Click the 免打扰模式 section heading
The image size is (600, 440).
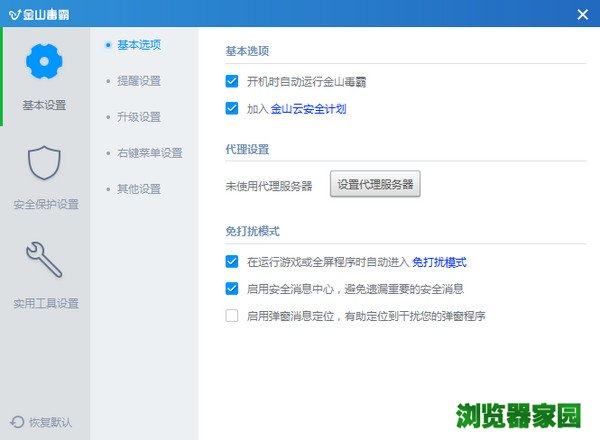253,231
